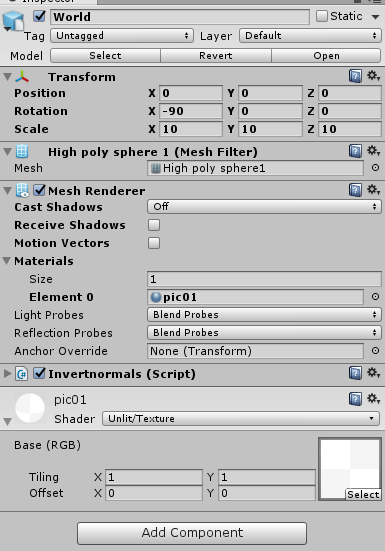385x551 pixels.
Task: Click the Mesh Renderer component icon
Action: (22, 190)
